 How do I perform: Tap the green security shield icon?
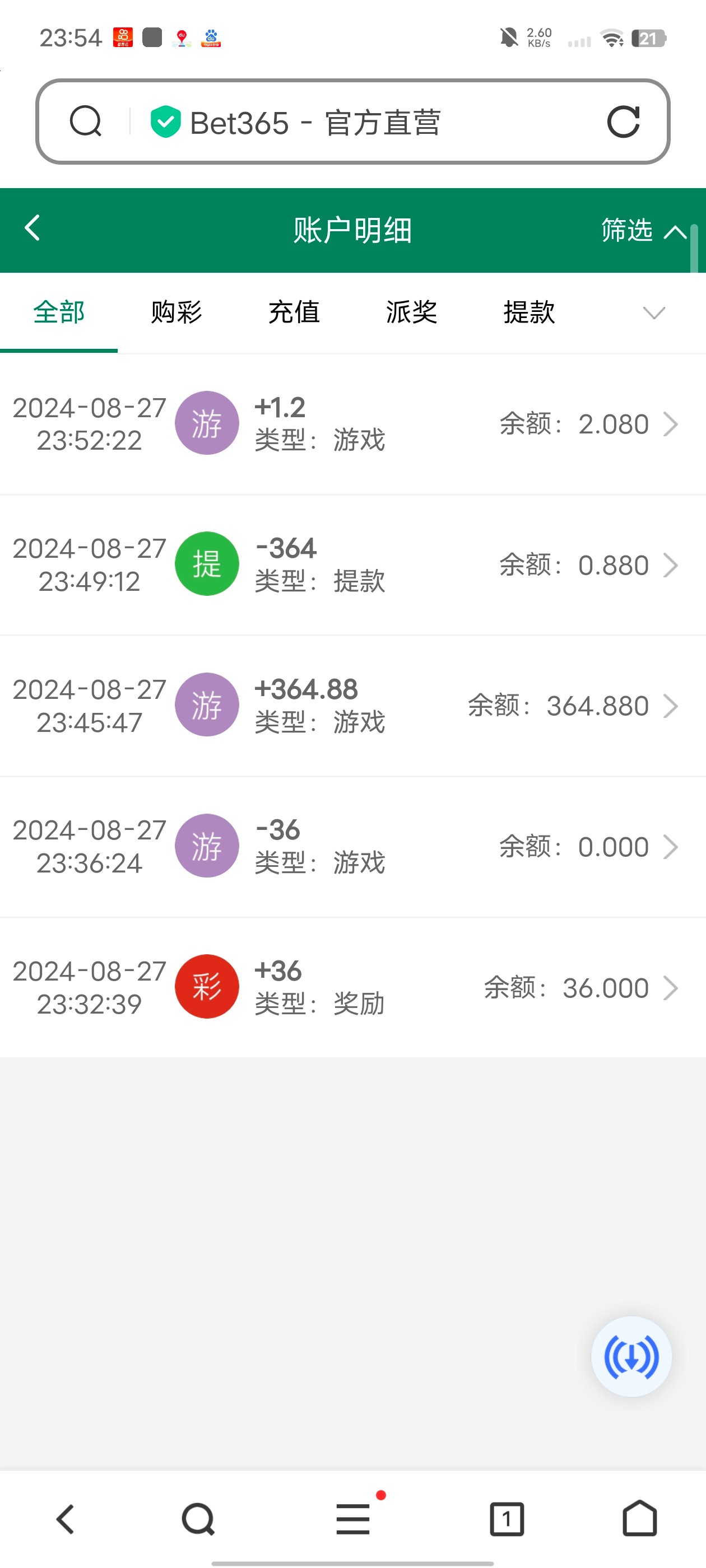click(165, 122)
